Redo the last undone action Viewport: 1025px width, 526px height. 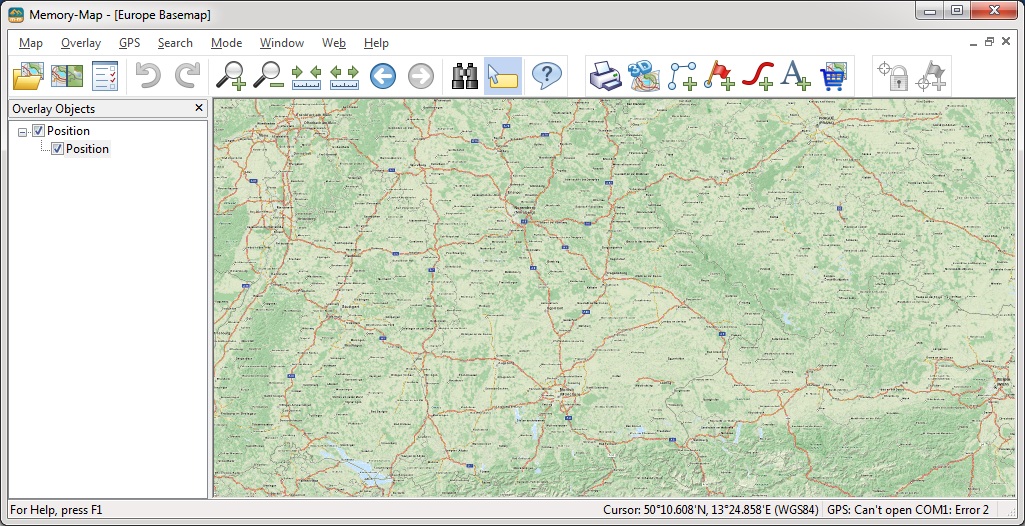tap(187, 76)
